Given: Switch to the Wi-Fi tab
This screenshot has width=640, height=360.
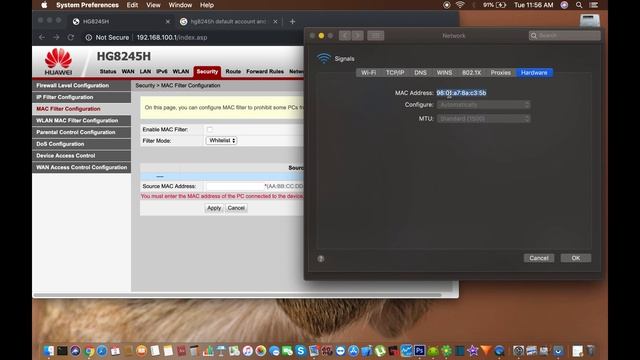Looking at the screenshot, I should click(x=368, y=73).
